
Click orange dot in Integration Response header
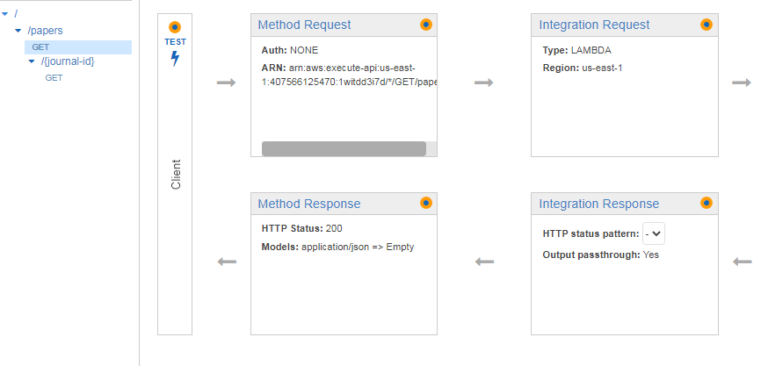point(706,203)
